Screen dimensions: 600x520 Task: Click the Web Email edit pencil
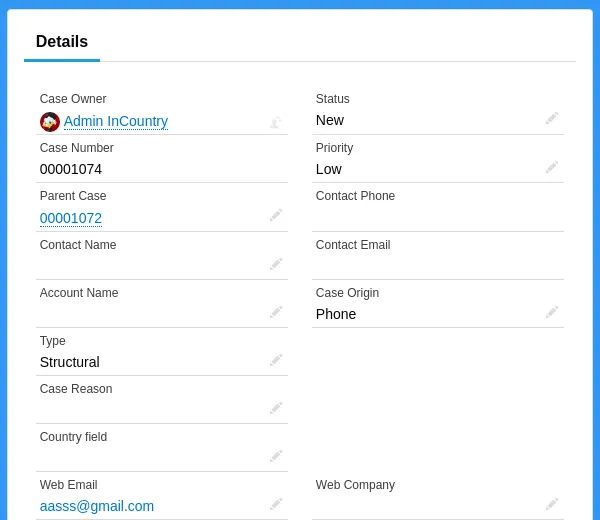coord(276,505)
